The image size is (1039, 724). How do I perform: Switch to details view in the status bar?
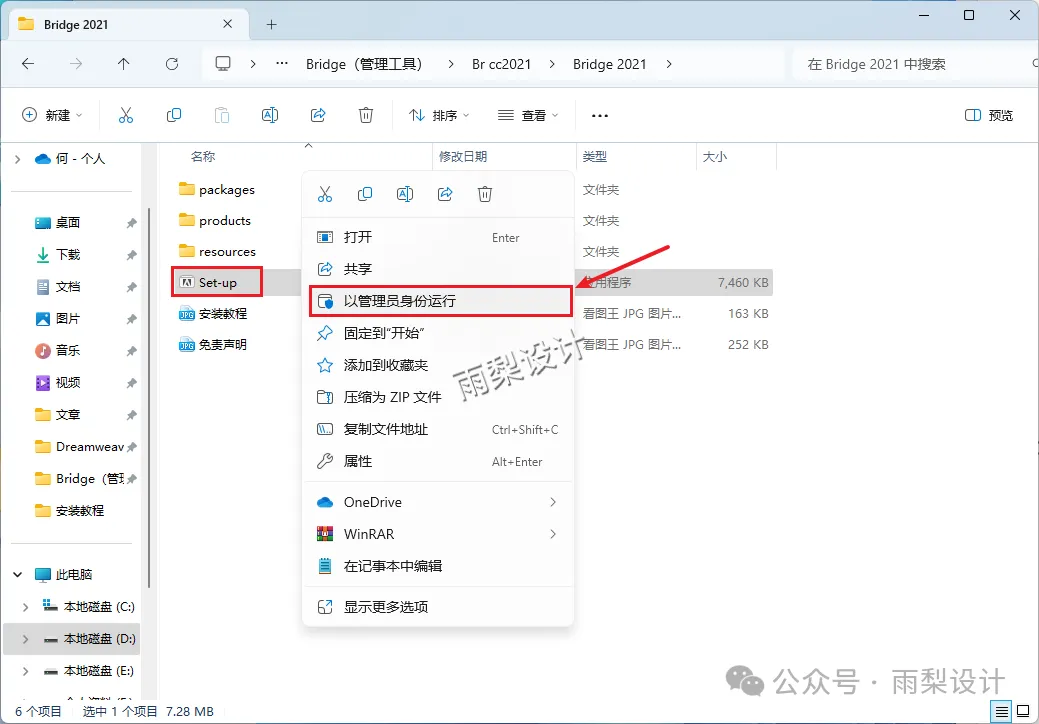click(x=1001, y=712)
